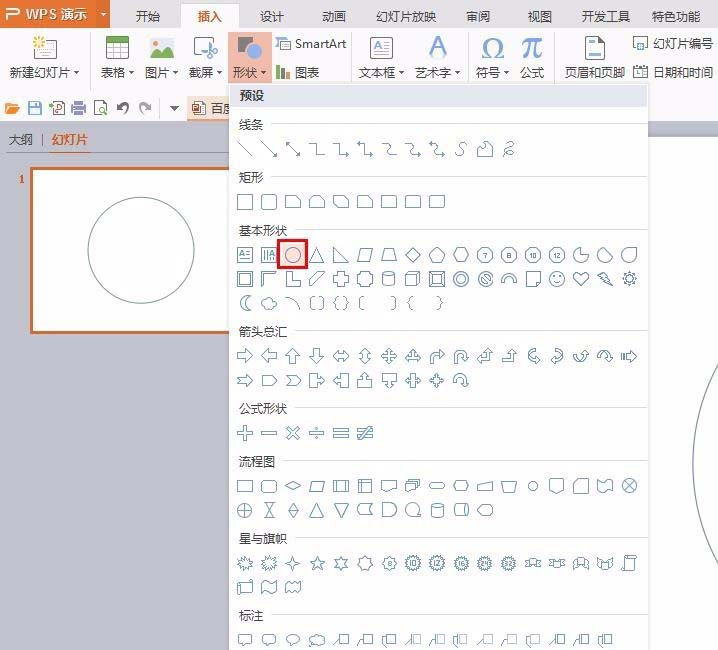Switch to the 大纲 outline pane tab
The height and width of the screenshot is (650, 718).
(x=21, y=139)
